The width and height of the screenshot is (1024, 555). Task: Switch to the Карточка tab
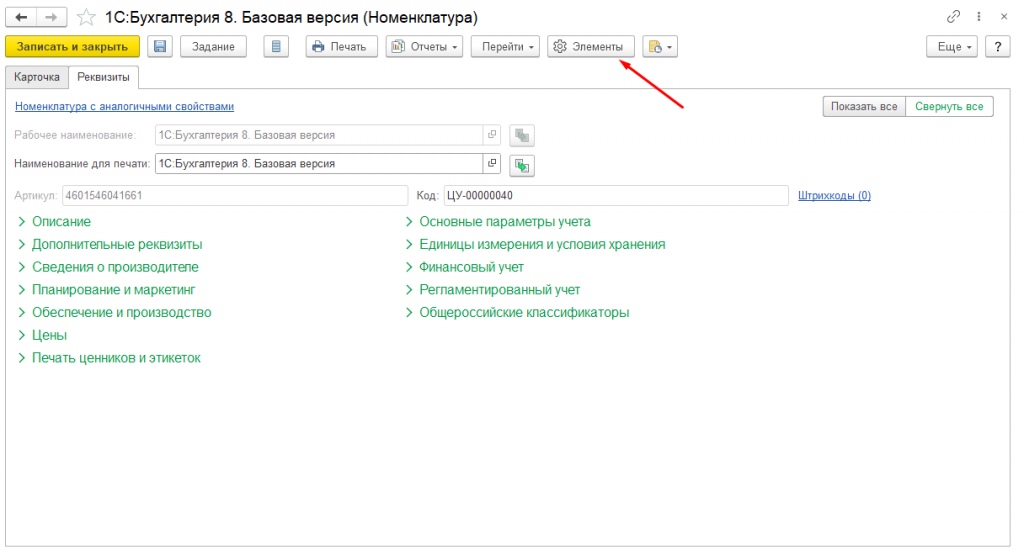tap(37, 77)
